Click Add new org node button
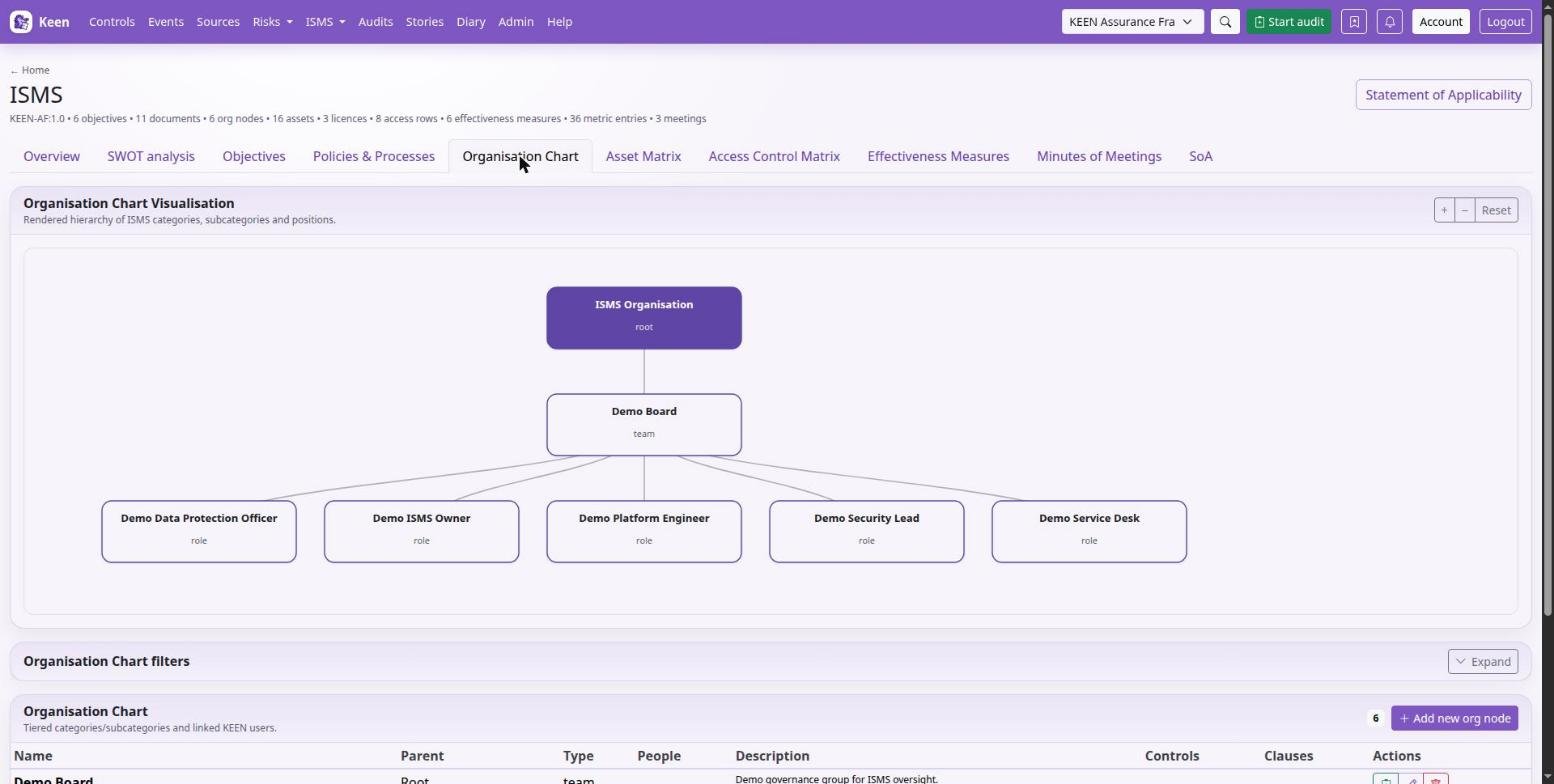The image size is (1554, 784). [1455, 719]
